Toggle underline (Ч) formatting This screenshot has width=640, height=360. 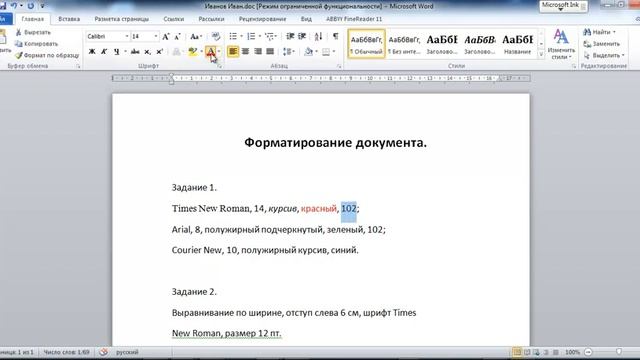[x=116, y=51]
